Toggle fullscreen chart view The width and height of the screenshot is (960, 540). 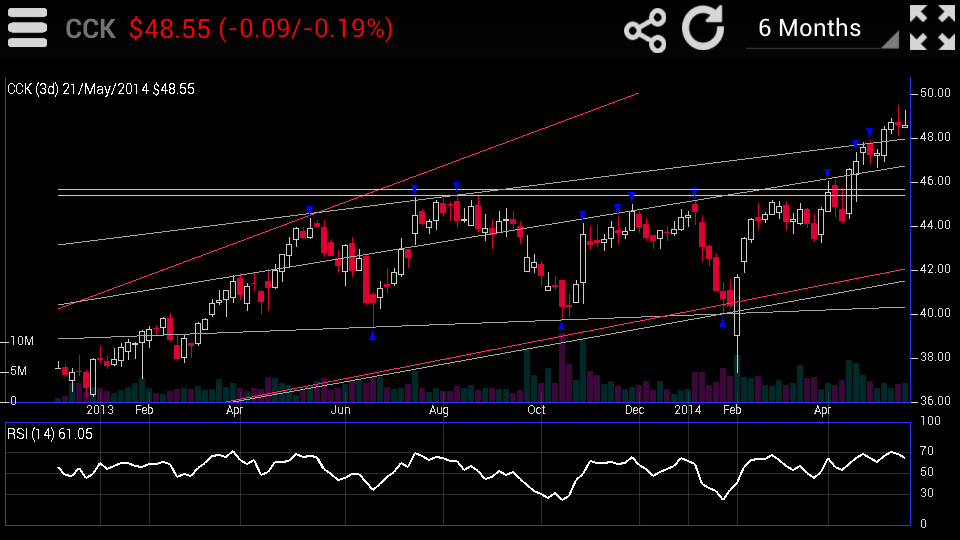[x=932, y=28]
